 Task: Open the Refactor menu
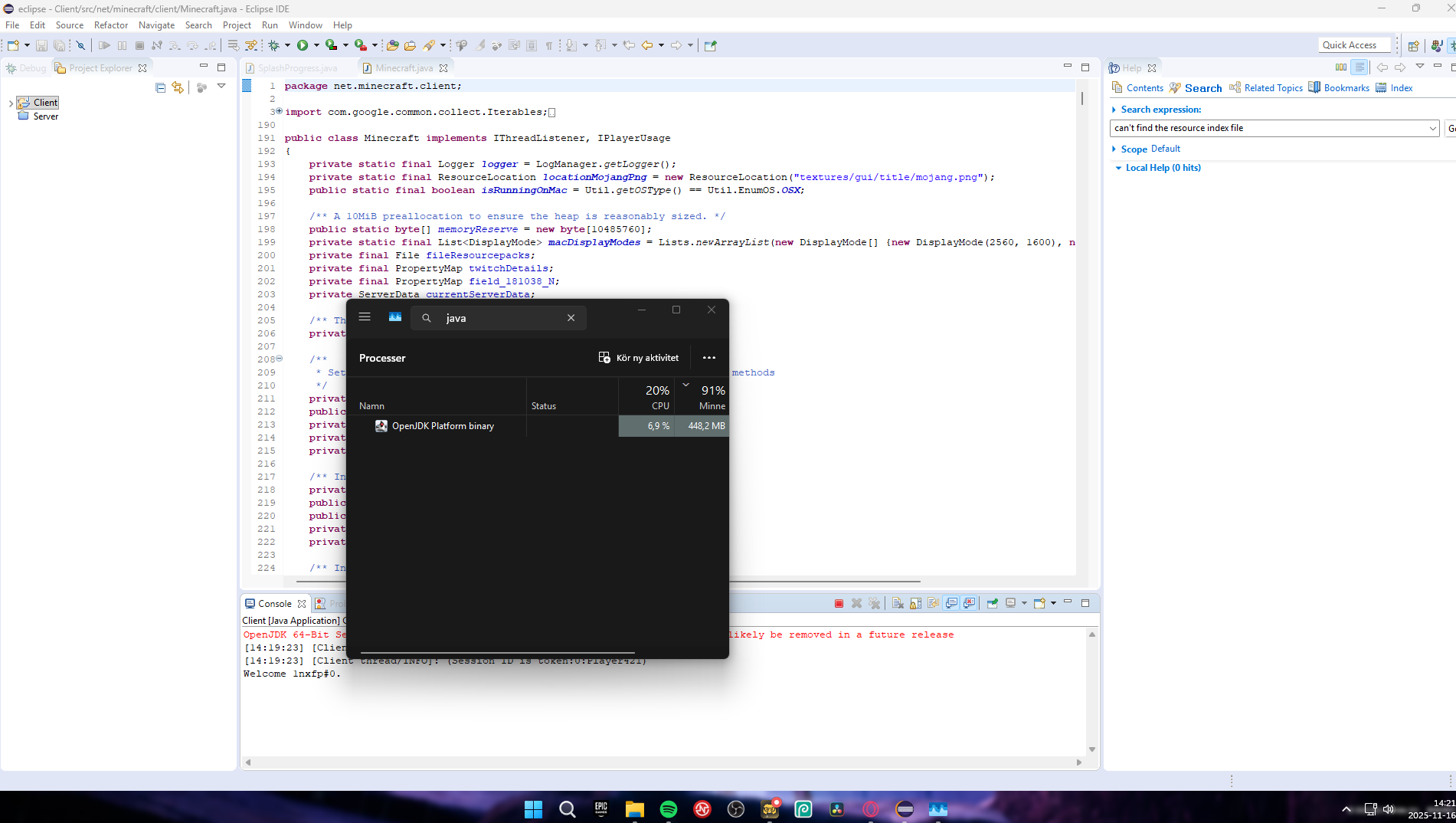tap(110, 25)
